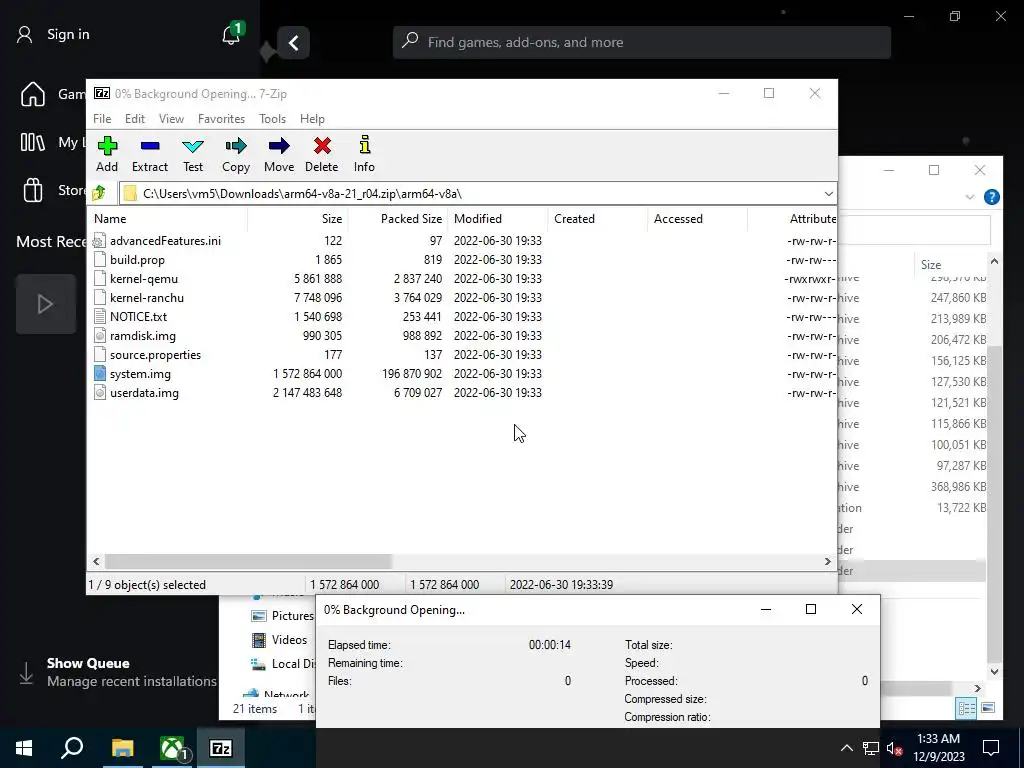This screenshot has width=1024, height=768.
Task: Select kernel-ranchu file
Action: coord(147,298)
